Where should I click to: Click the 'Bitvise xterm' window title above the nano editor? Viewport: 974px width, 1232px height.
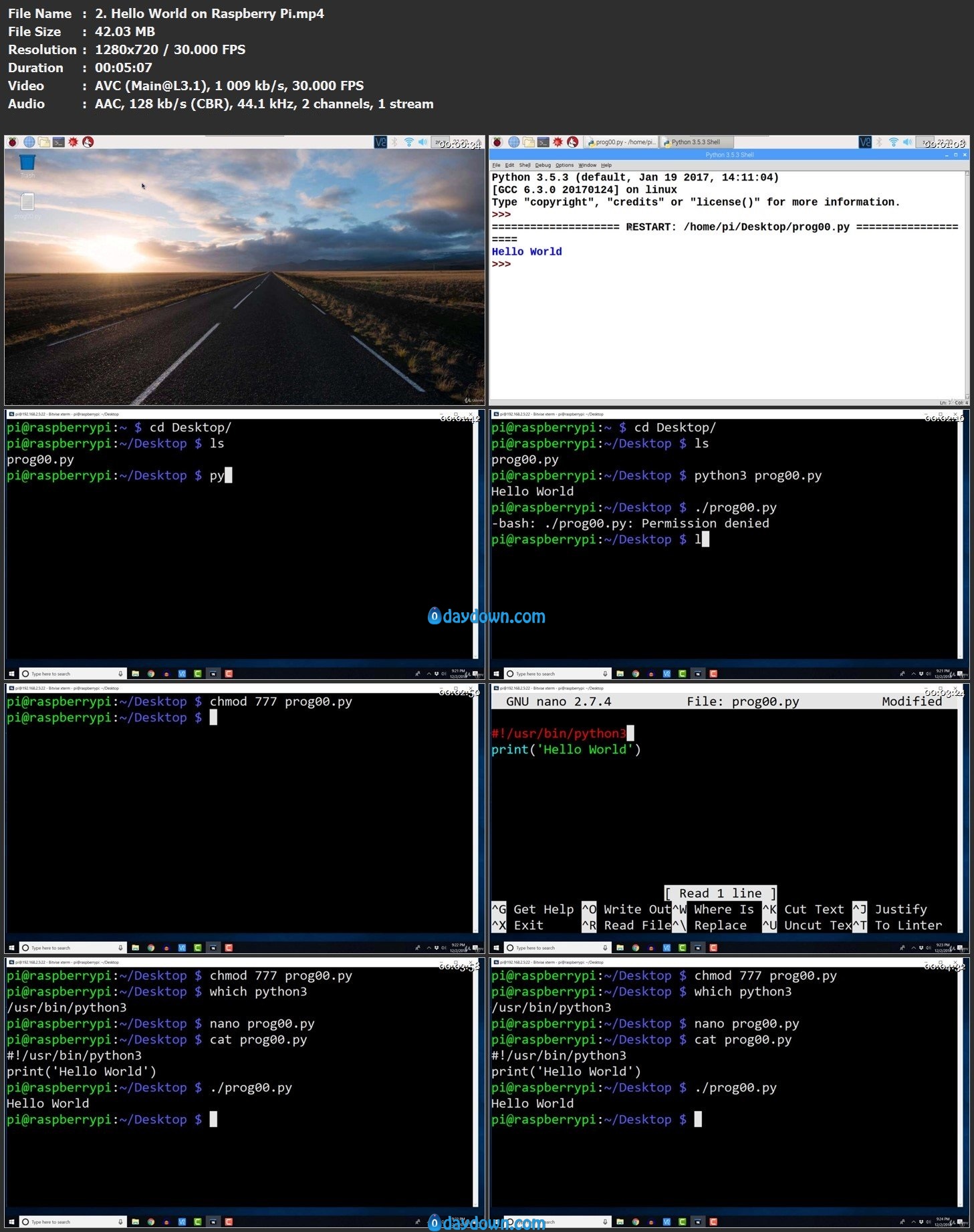(x=552, y=688)
